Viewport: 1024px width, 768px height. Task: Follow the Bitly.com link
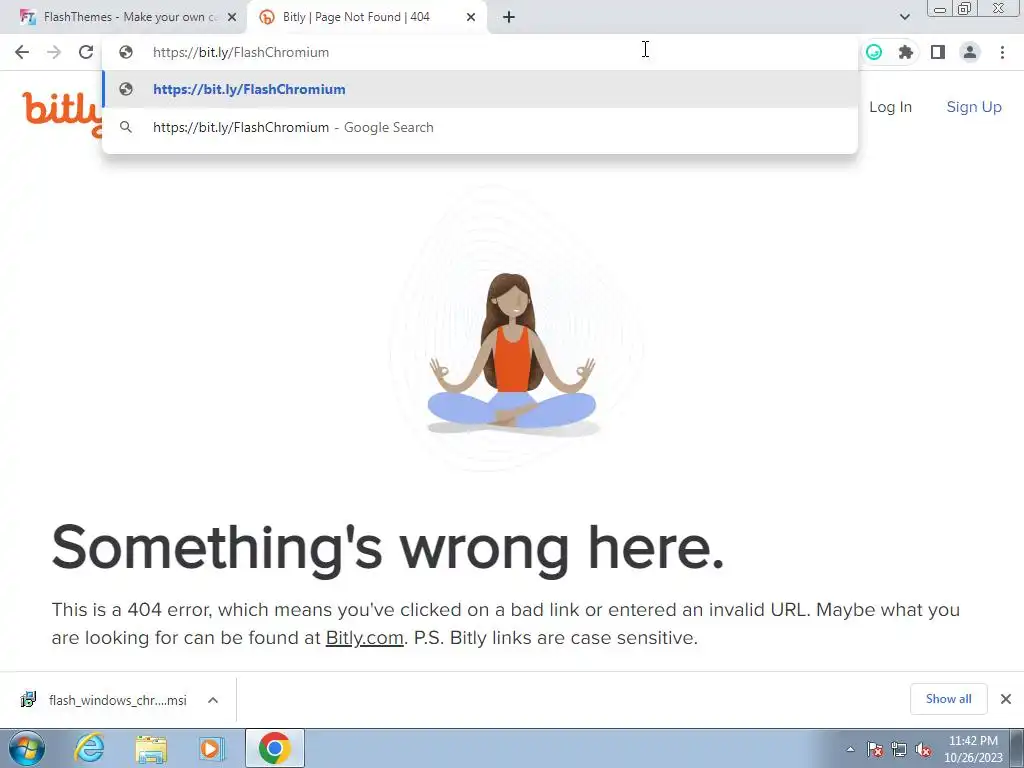[364, 637]
